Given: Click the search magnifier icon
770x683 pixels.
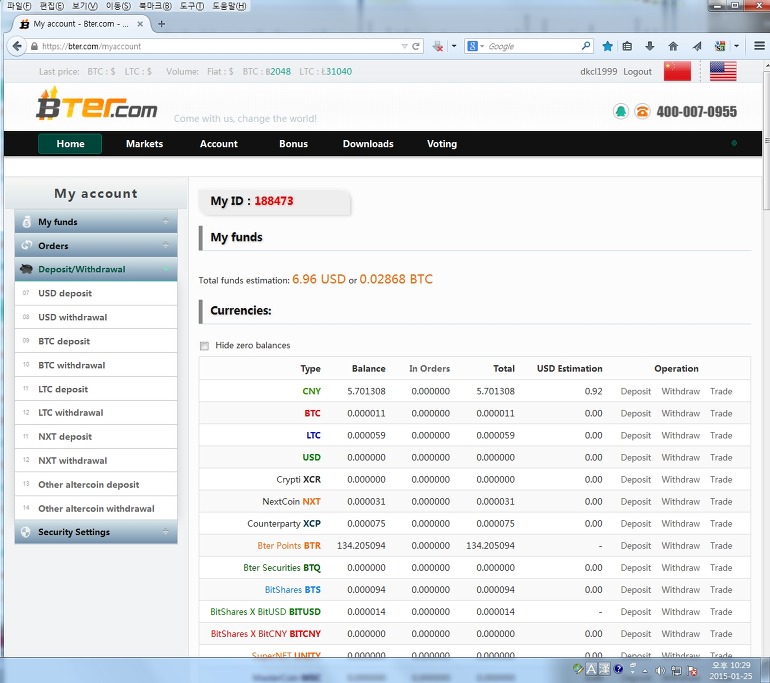Looking at the screenshot, I should (x=585, y=46).
